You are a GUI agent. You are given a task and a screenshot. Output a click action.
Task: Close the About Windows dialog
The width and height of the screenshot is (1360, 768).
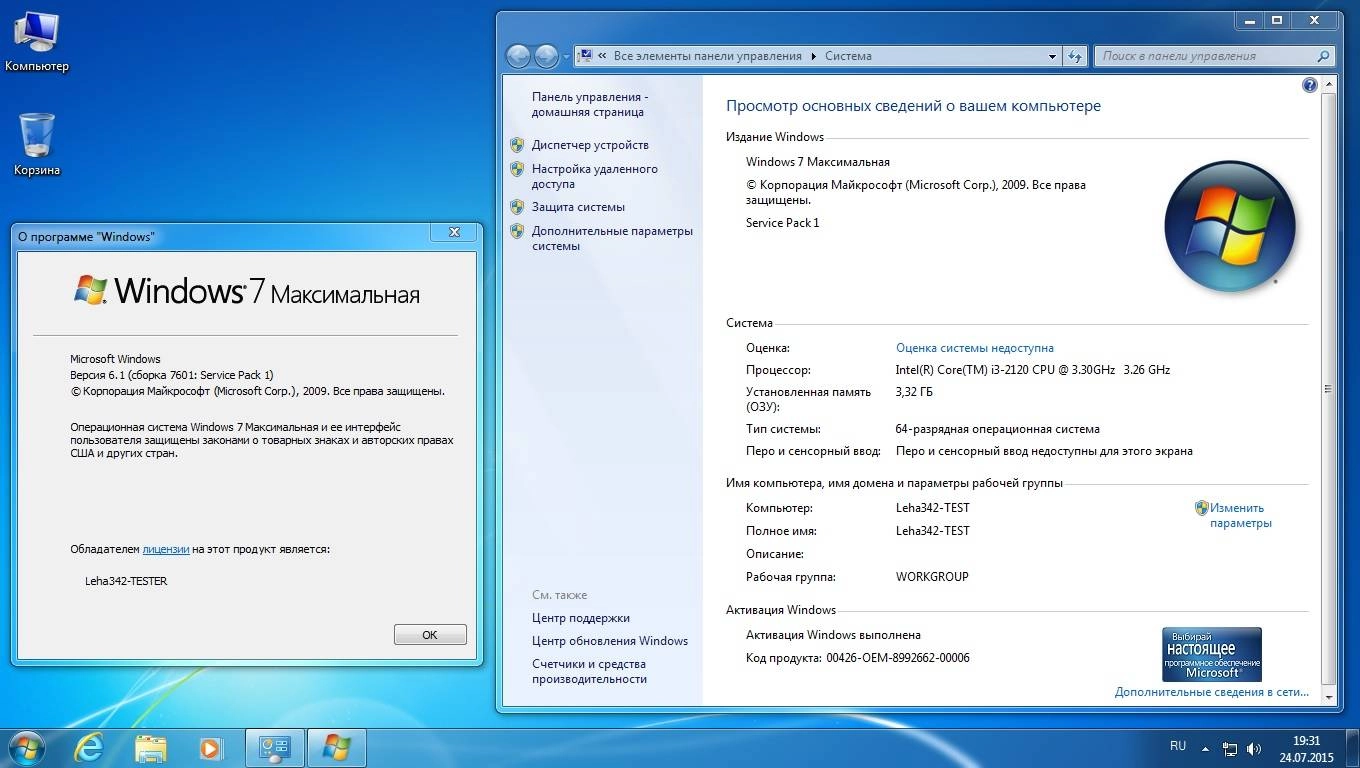click(x=454, y=232)
